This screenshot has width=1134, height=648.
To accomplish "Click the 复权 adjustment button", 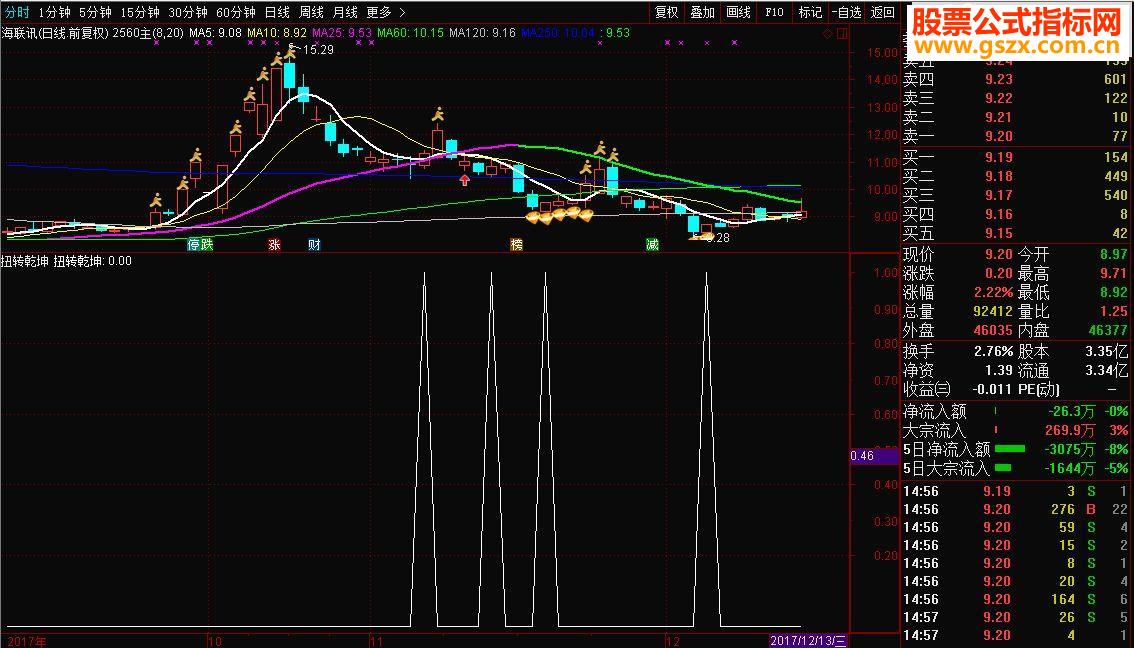I will click(666, 12).
